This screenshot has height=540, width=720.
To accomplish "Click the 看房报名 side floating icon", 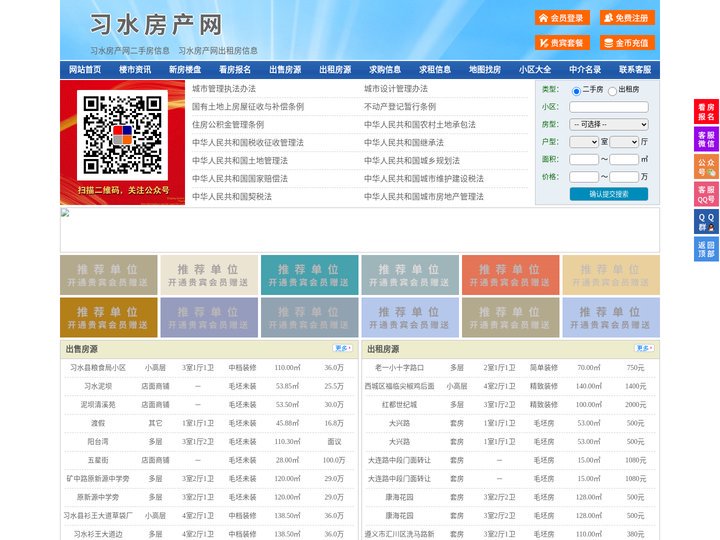I will click(x=706, y=112).
